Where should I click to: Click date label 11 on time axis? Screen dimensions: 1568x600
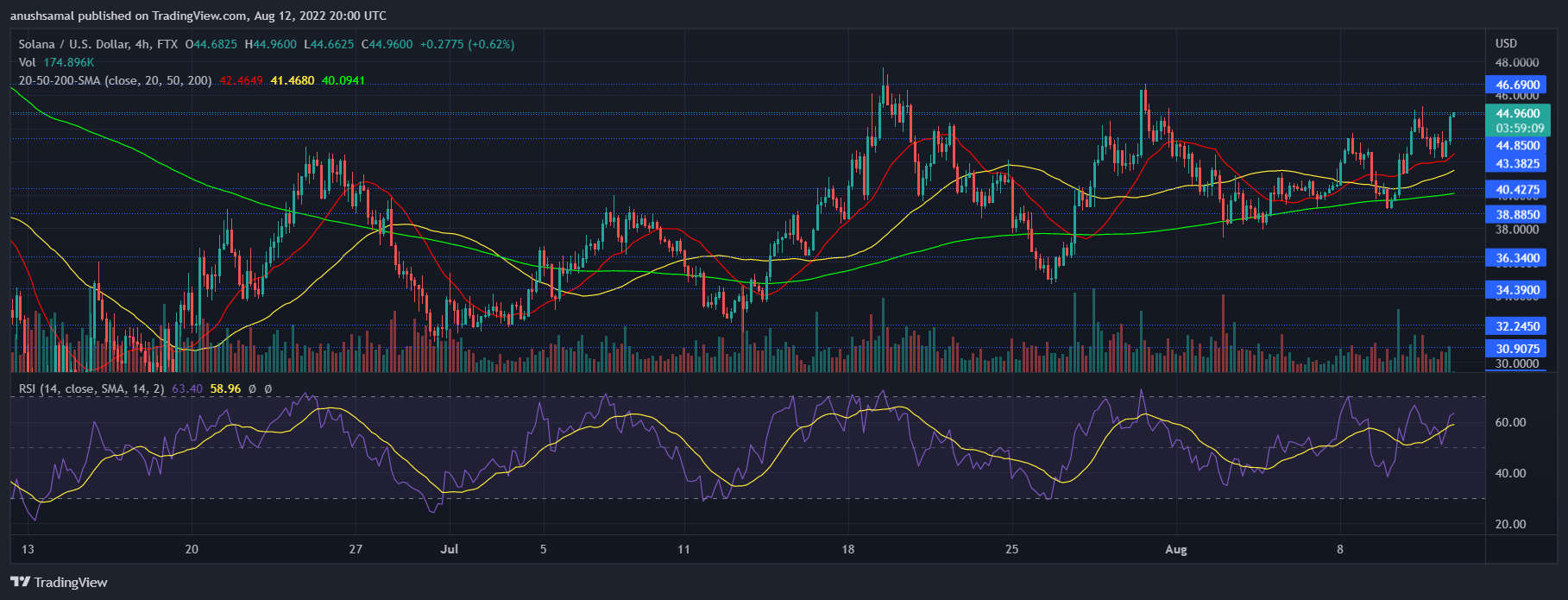tap(684, 549)
